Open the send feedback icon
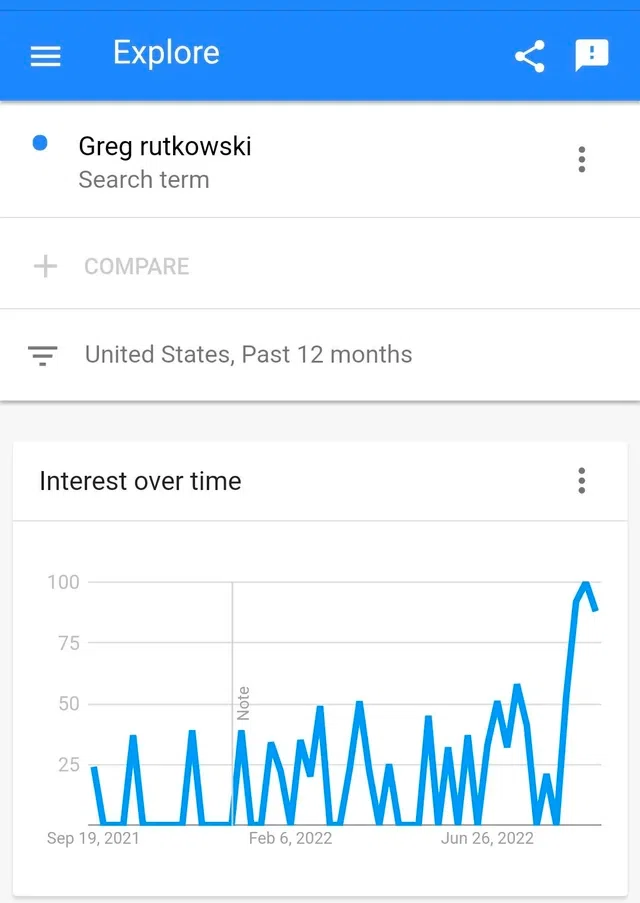This screenshot has width=640, height=903. click(592, 55)
